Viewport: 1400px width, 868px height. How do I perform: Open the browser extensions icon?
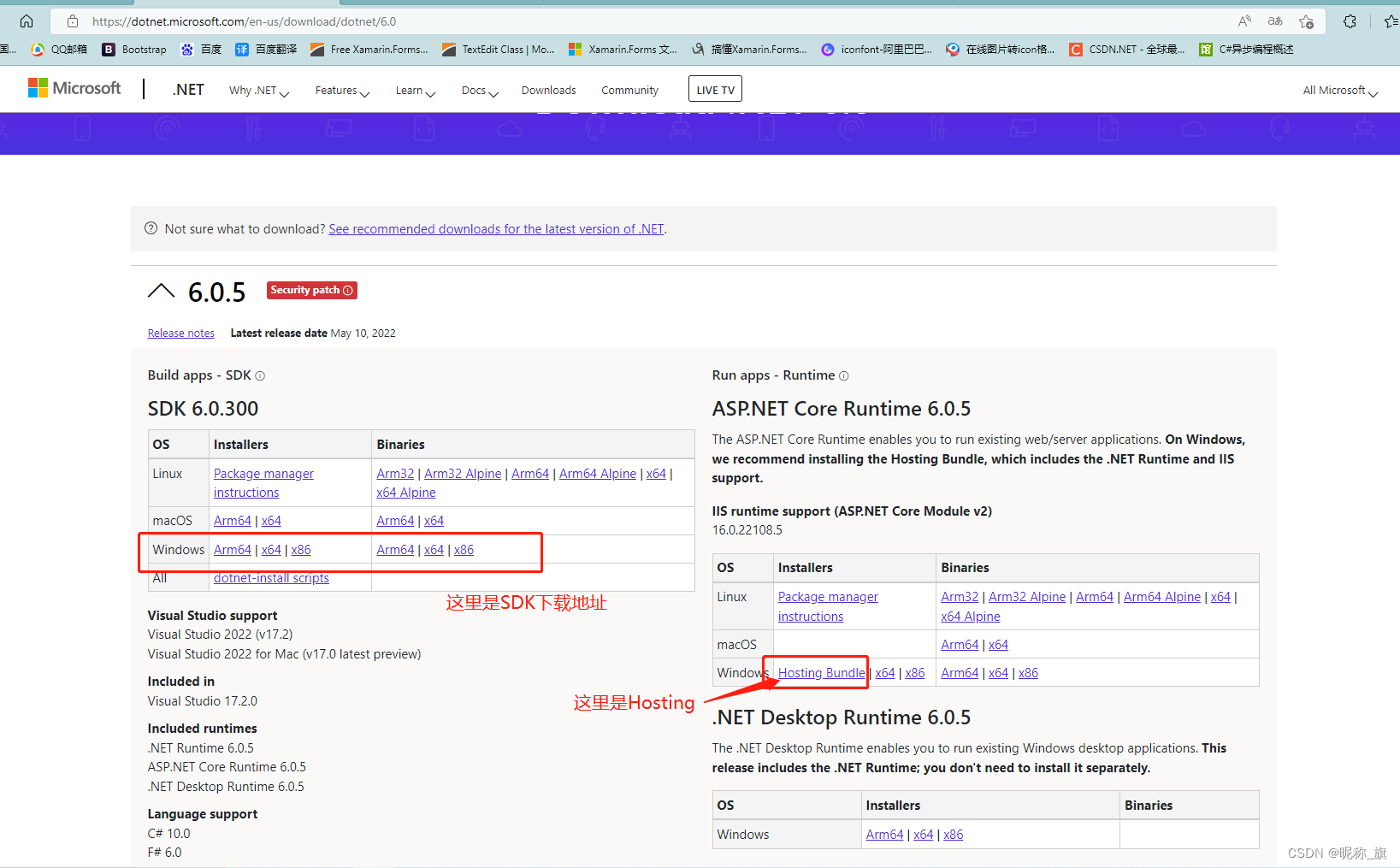1350,21
